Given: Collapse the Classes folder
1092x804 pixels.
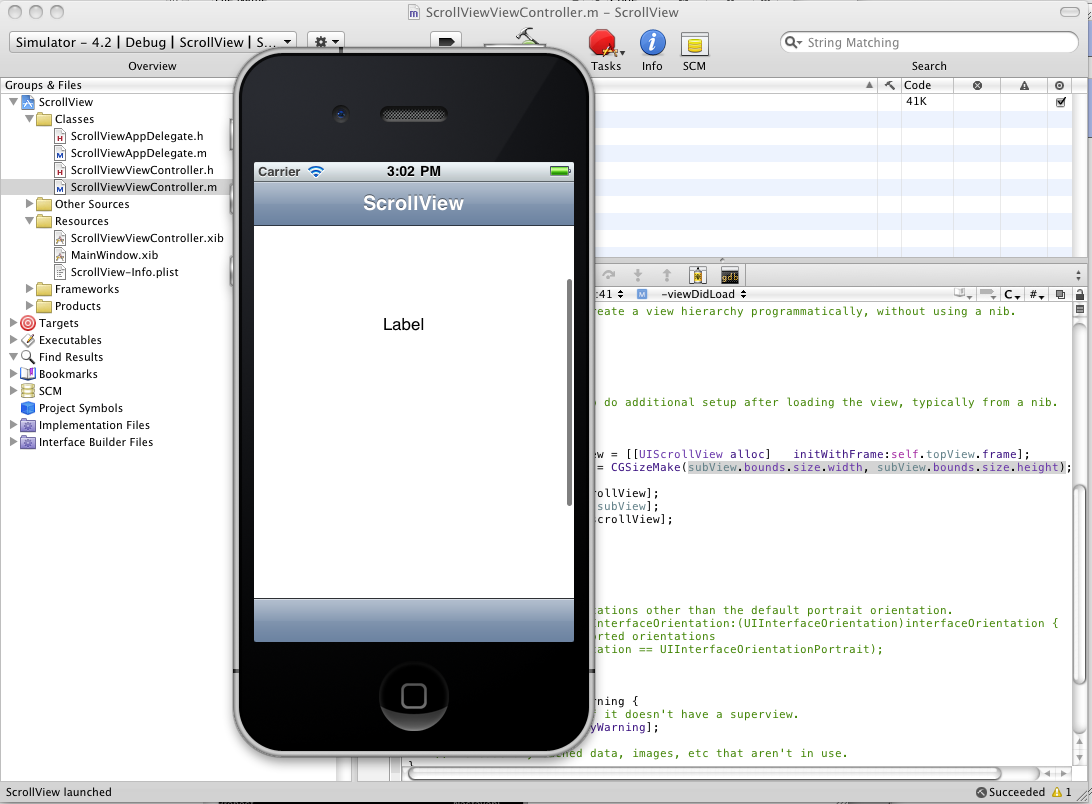Looking at the screenshot, I should tap(29, 119).
